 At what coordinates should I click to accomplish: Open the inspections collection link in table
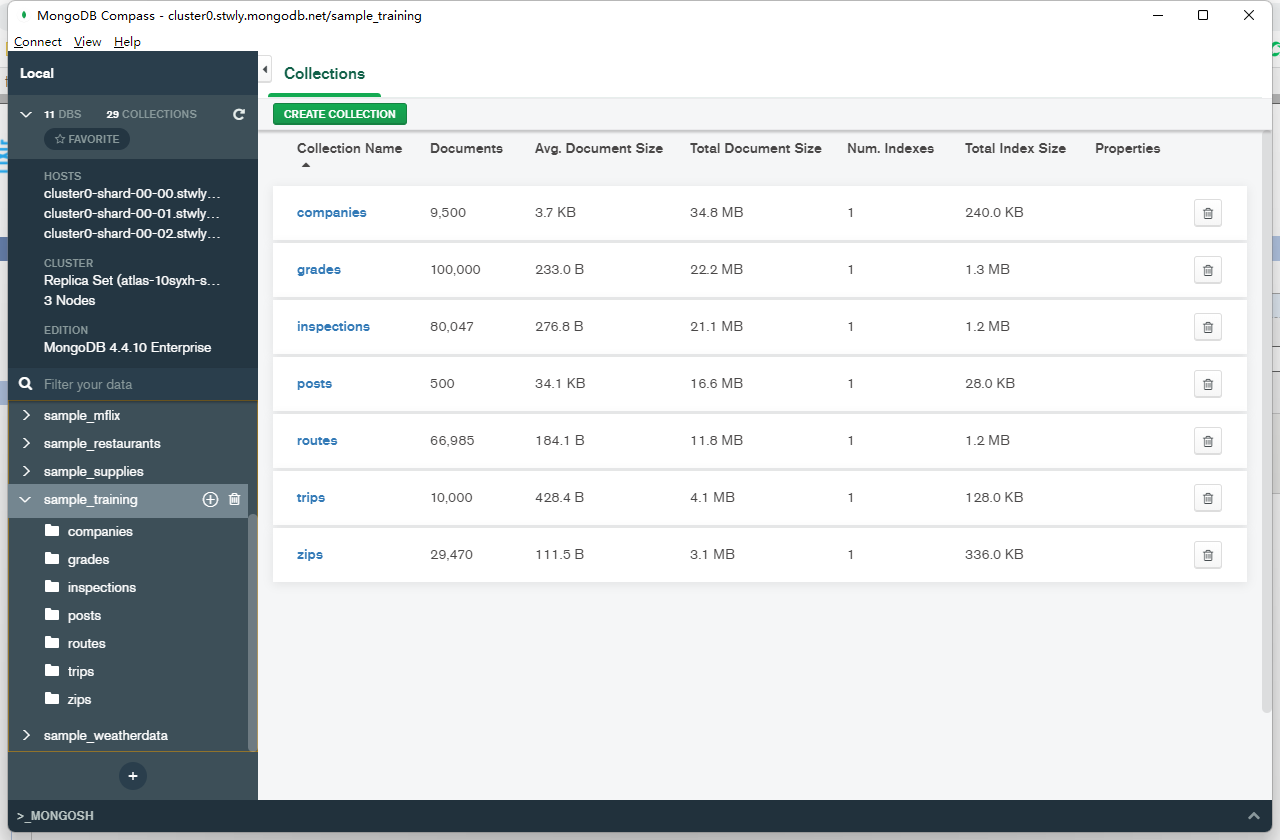(x=333, y=327)
